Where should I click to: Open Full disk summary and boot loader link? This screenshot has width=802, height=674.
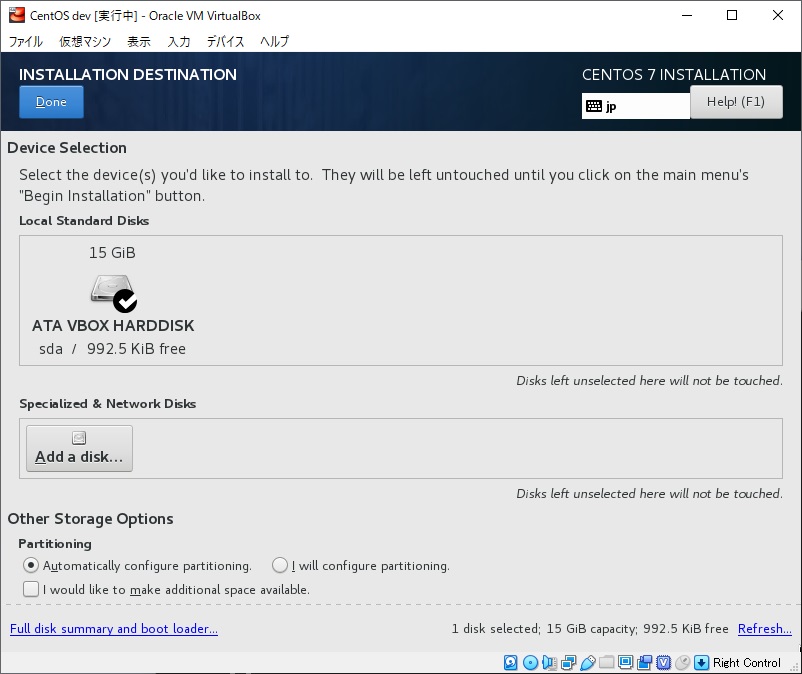tap(114, 628)
